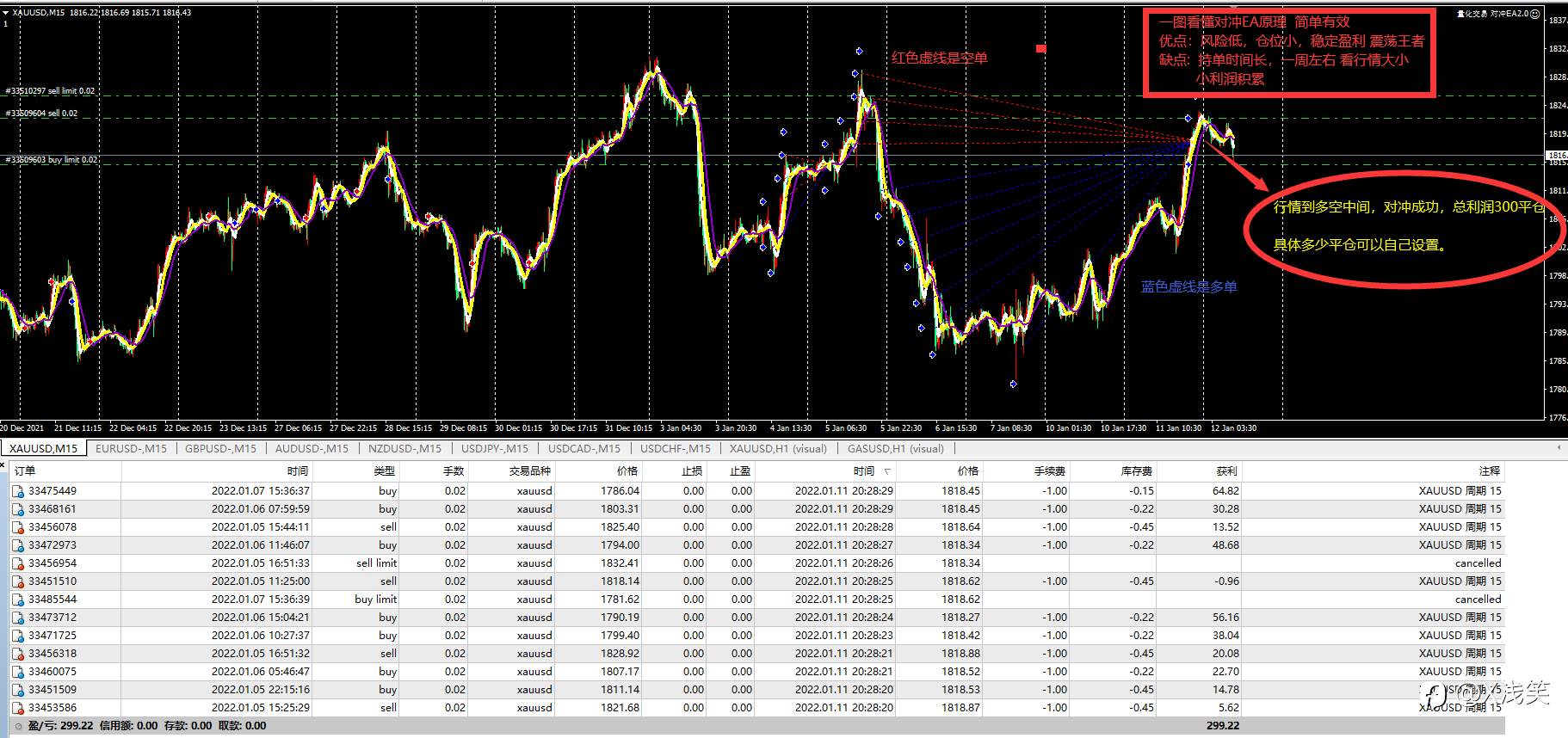This screenshot has width=1568, height=738.
Task: Open chart menu triangle beside XAUUSD,M15 title
Action: coord(7,13)
